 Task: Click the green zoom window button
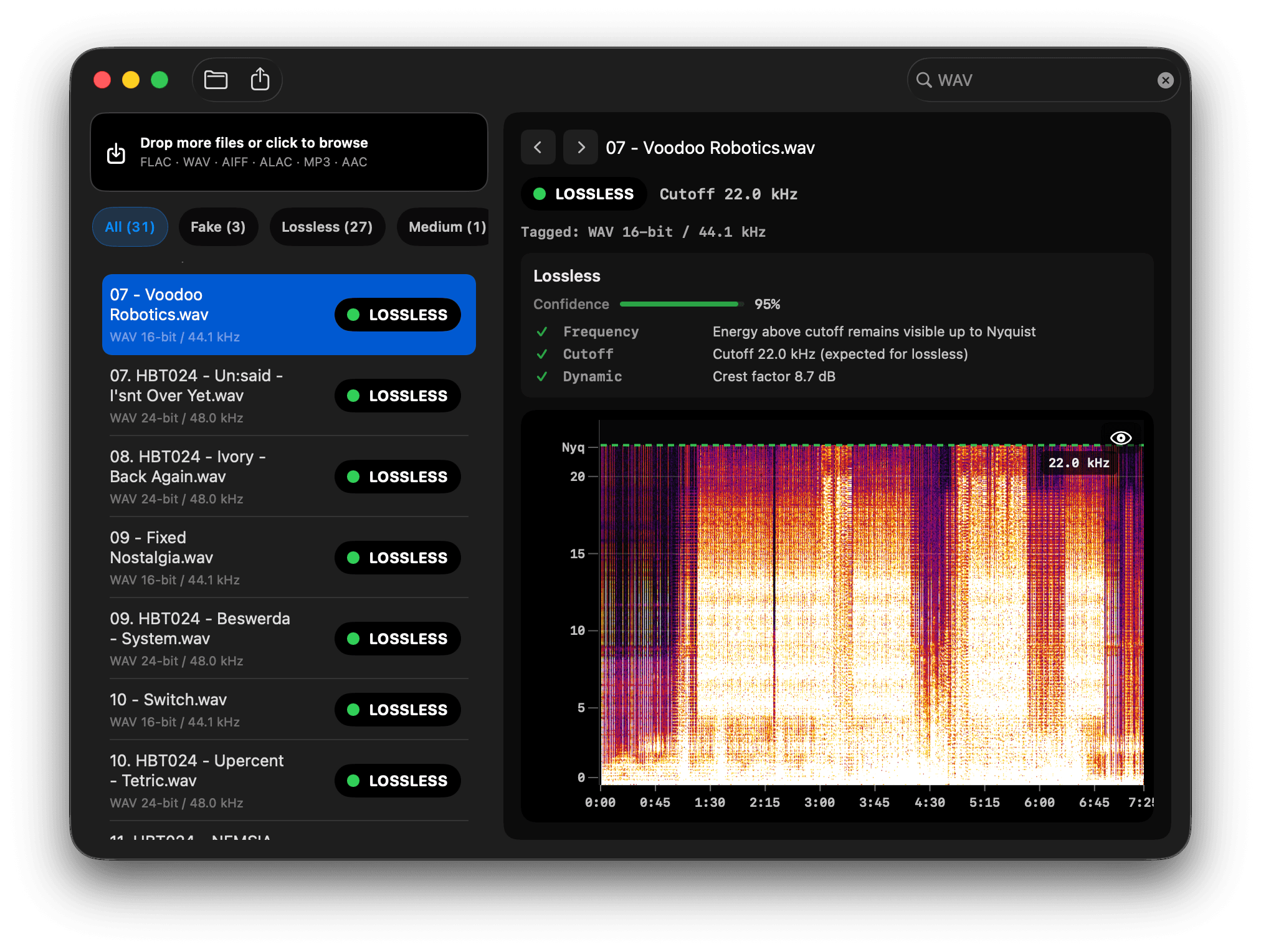pos(159,80)
